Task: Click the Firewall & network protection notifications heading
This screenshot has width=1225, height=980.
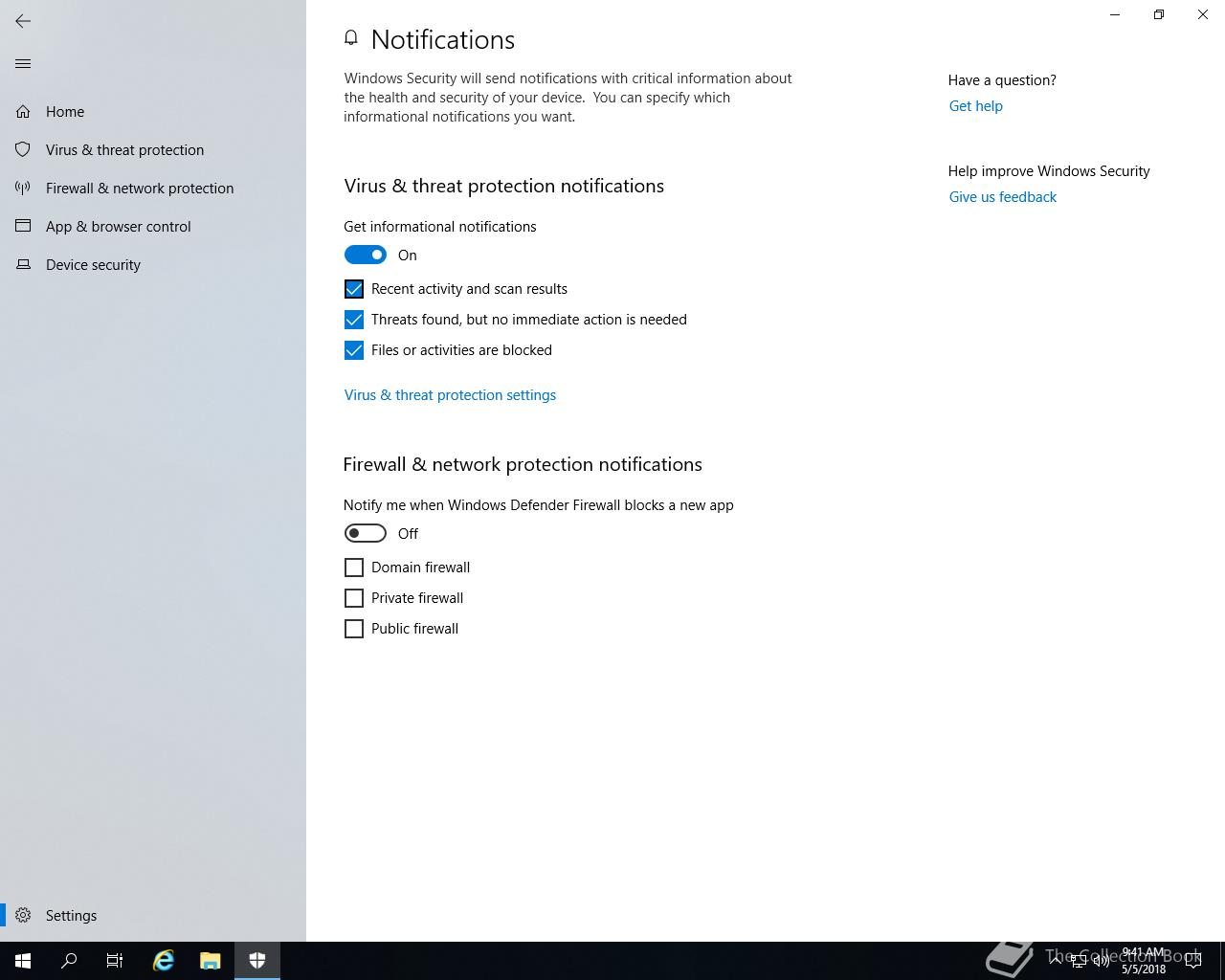Action: point(523,464)
